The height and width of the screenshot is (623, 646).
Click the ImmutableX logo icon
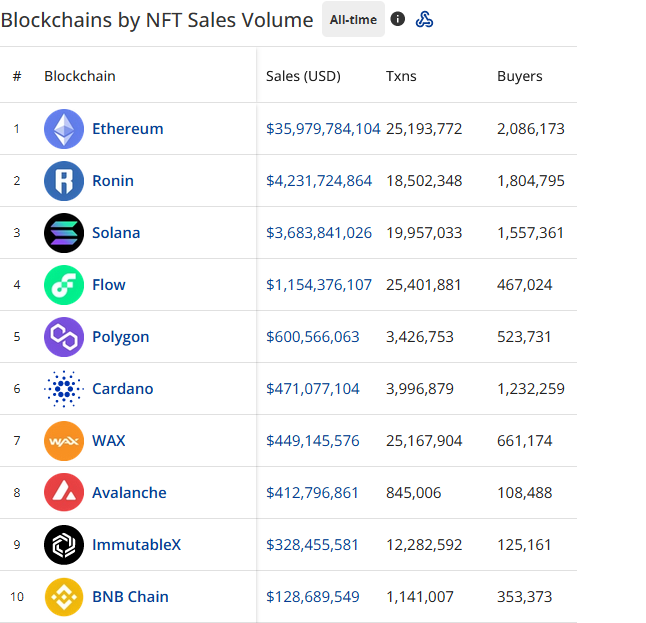pyautogui.click(x=64, y=545)
